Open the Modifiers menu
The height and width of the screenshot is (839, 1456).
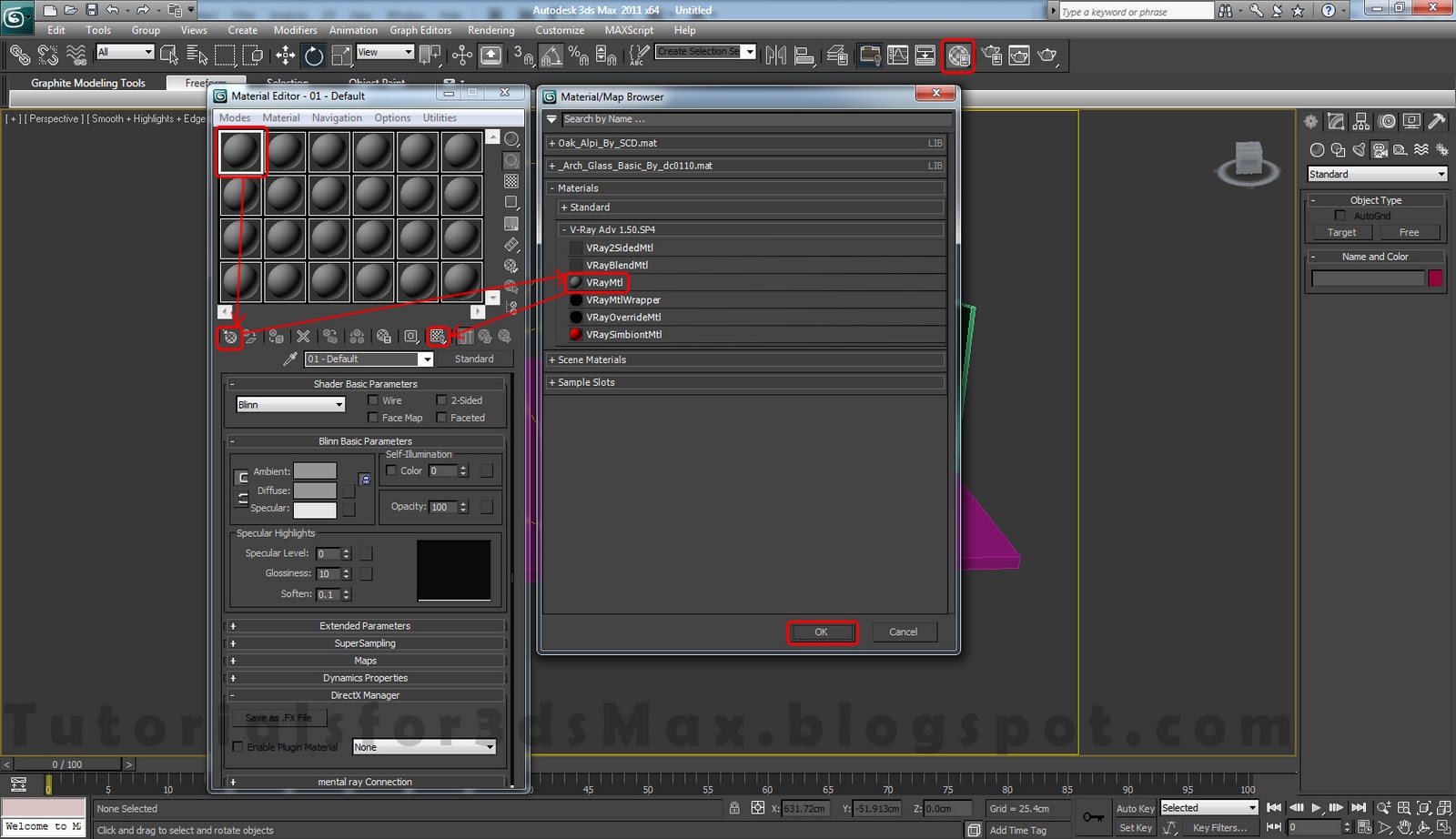(x=295, y=30)
